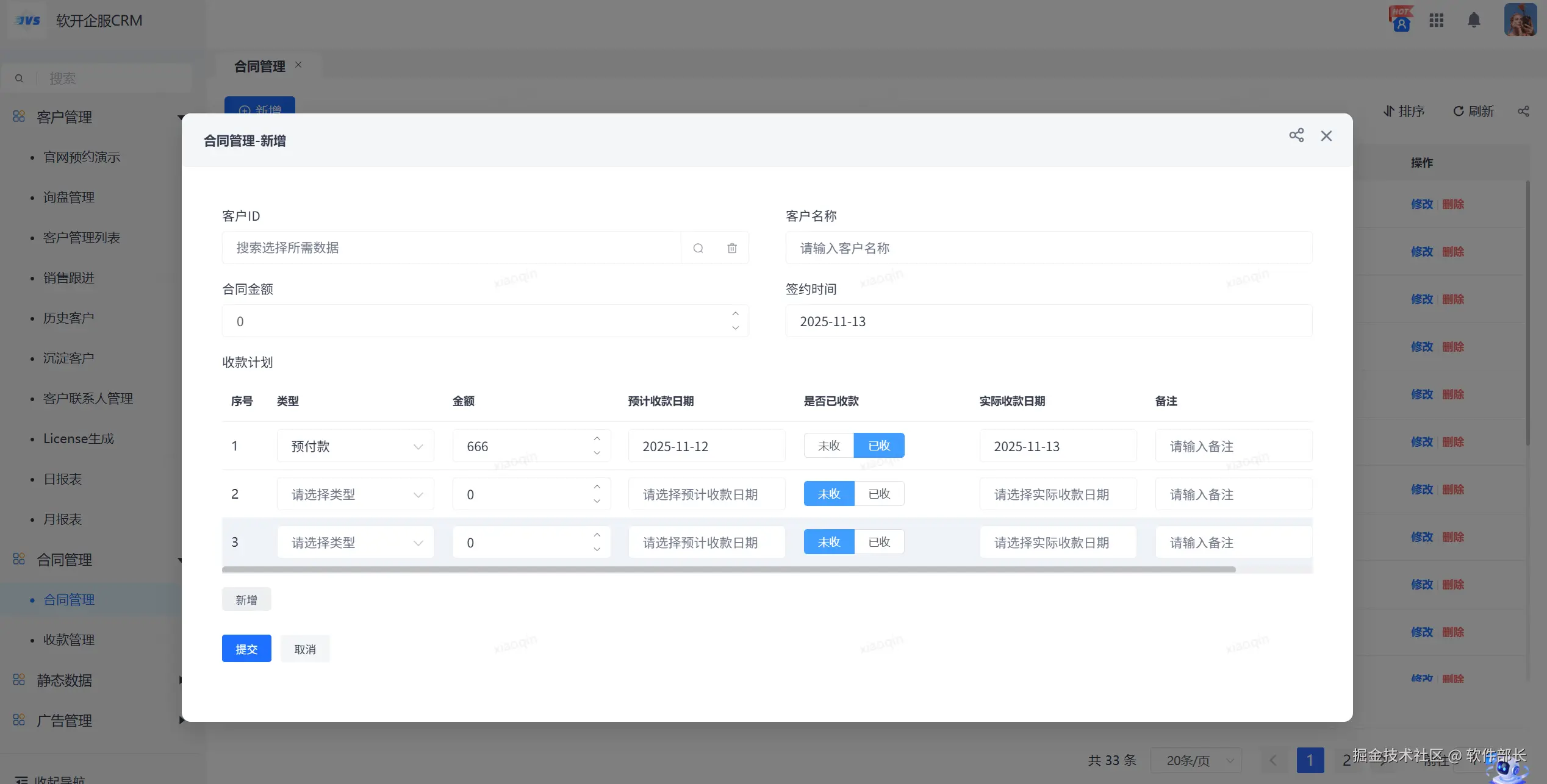Mark row 2 payment as 已收
The image size is (1547, 784).
point(879,494)
